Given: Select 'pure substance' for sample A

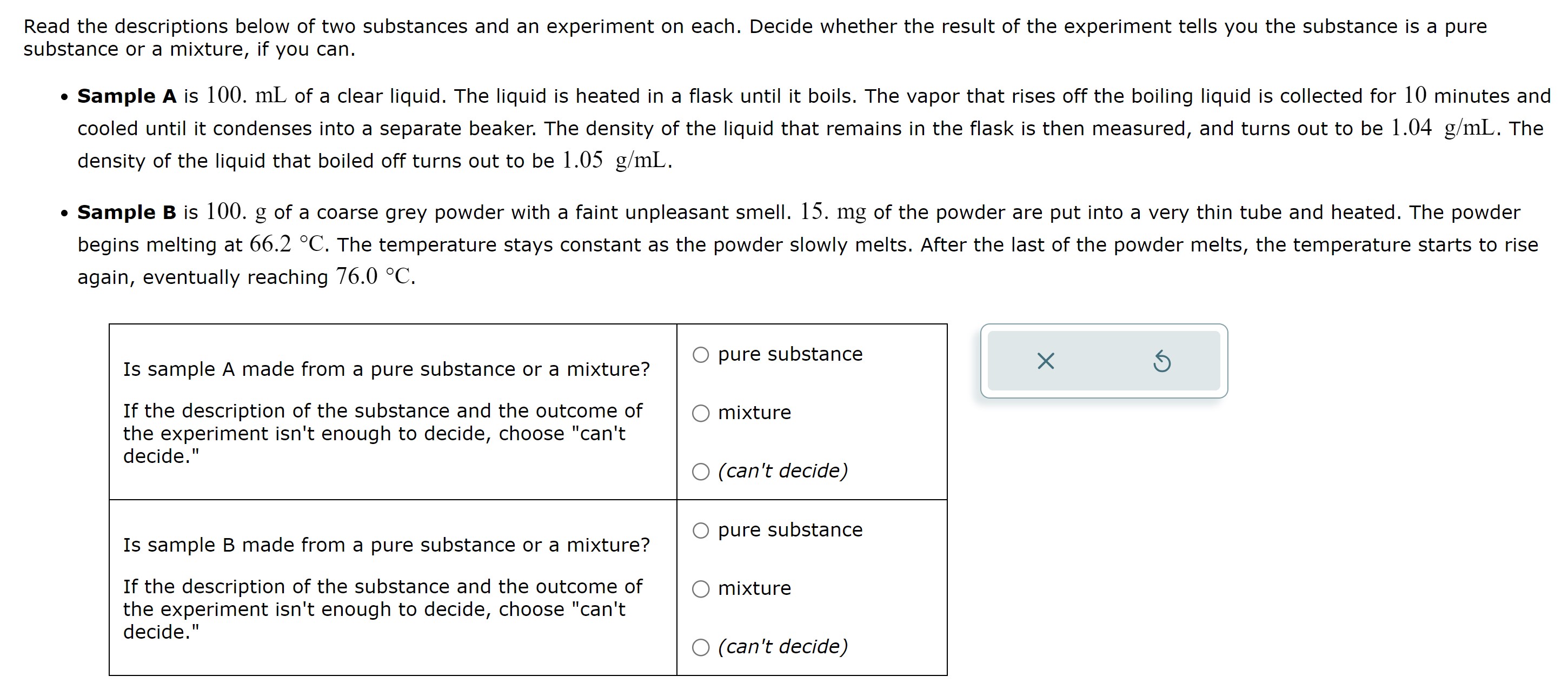Looking at the screenshot, I should click(701, 354).
